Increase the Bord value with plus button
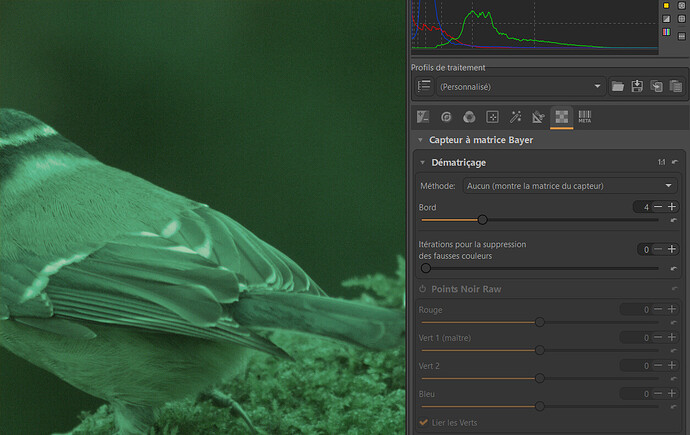 pyautogui.click(x=672, y=206)
